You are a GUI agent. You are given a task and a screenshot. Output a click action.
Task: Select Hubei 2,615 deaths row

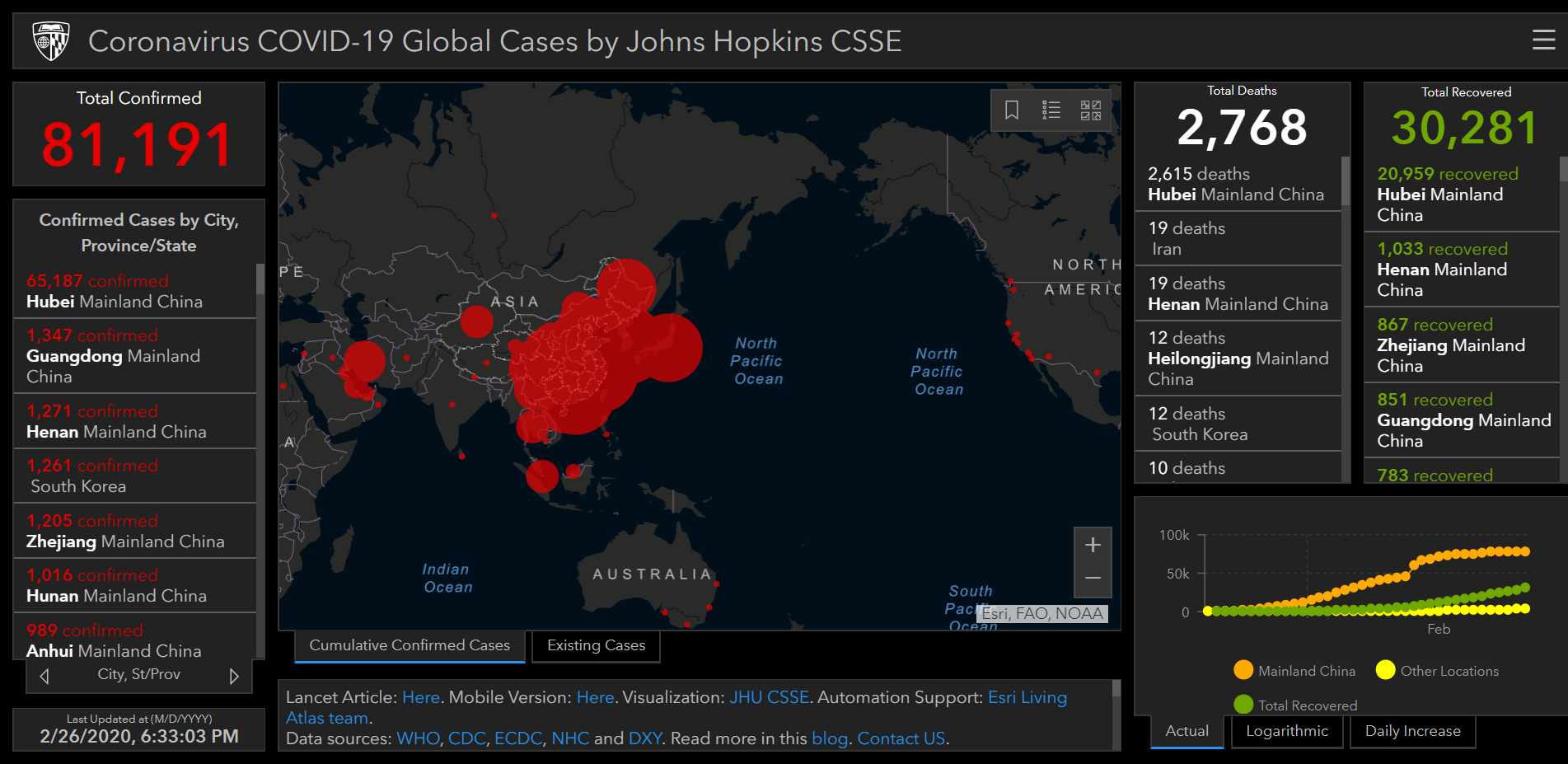[x=1238, y=184]
